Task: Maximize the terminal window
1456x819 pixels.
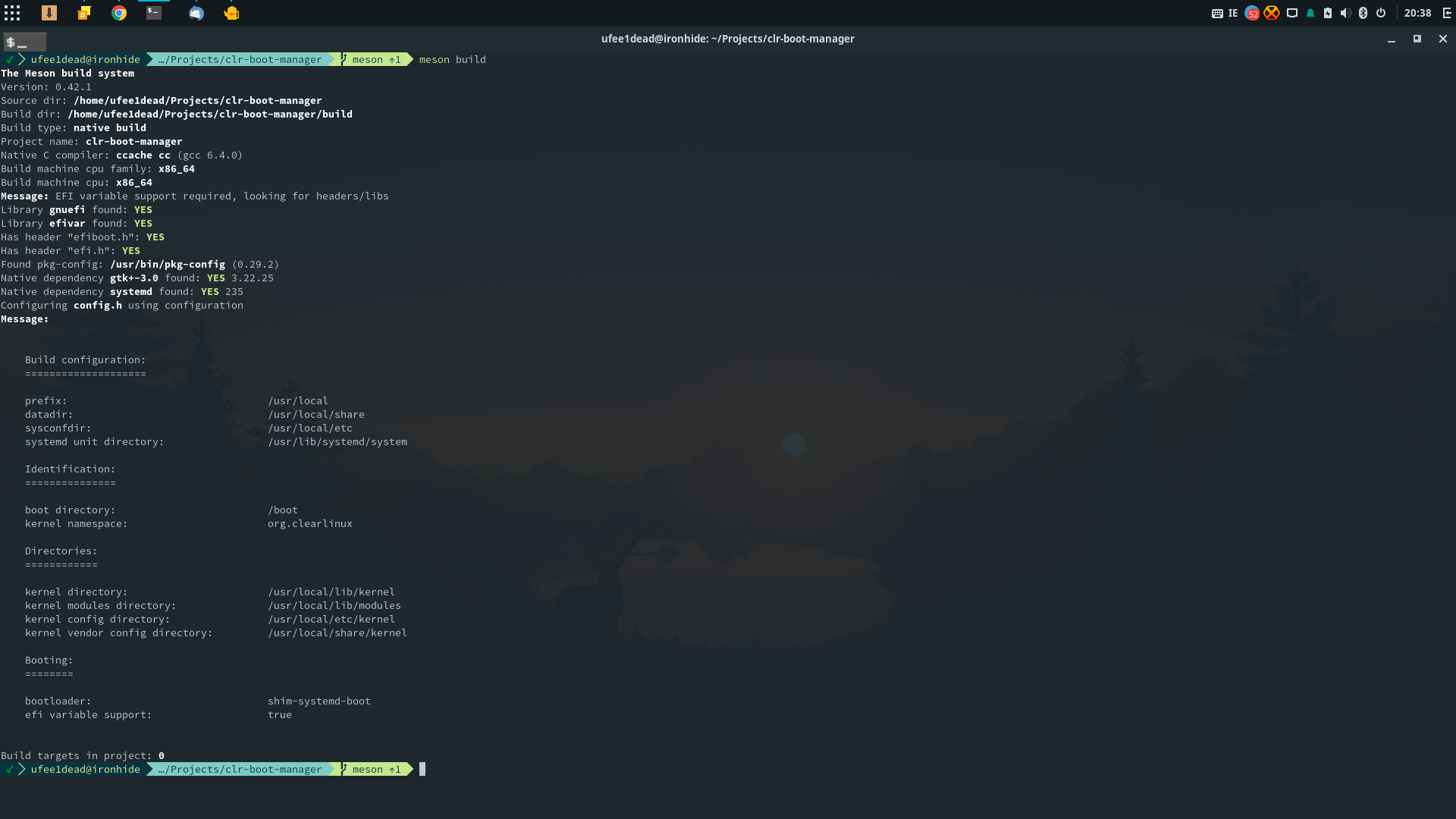Action: (x=1417, y=39)
